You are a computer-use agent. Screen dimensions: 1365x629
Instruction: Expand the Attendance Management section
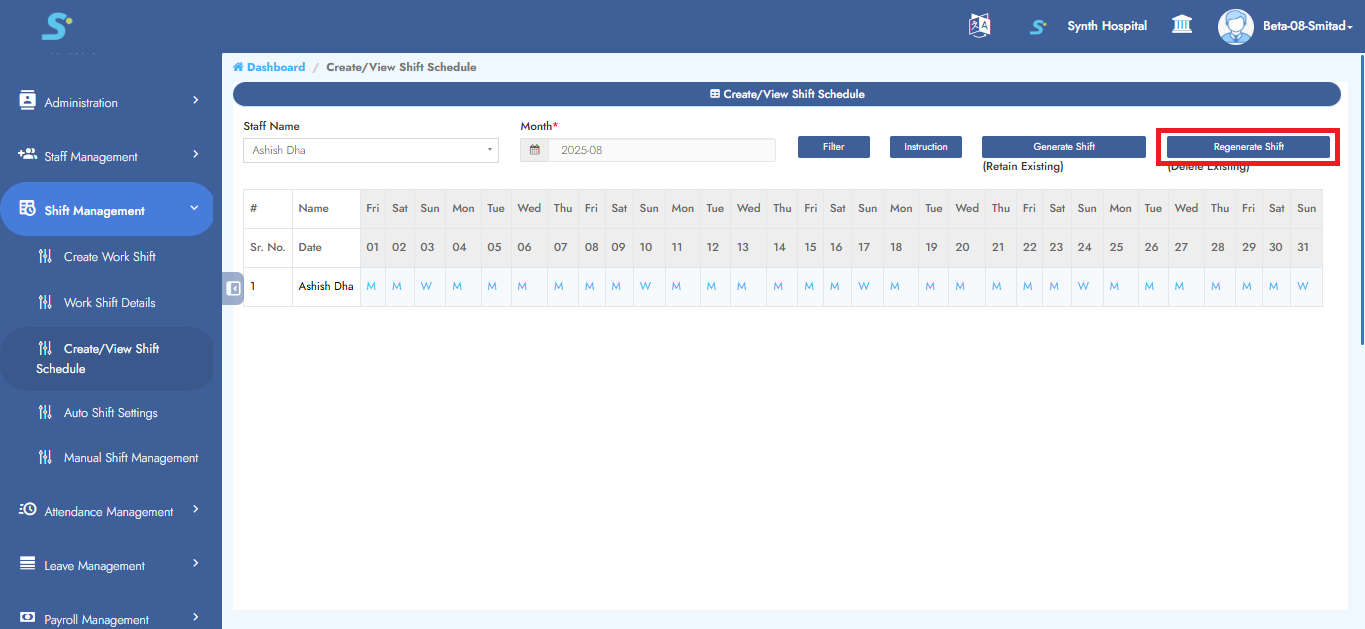click(108, 511)
